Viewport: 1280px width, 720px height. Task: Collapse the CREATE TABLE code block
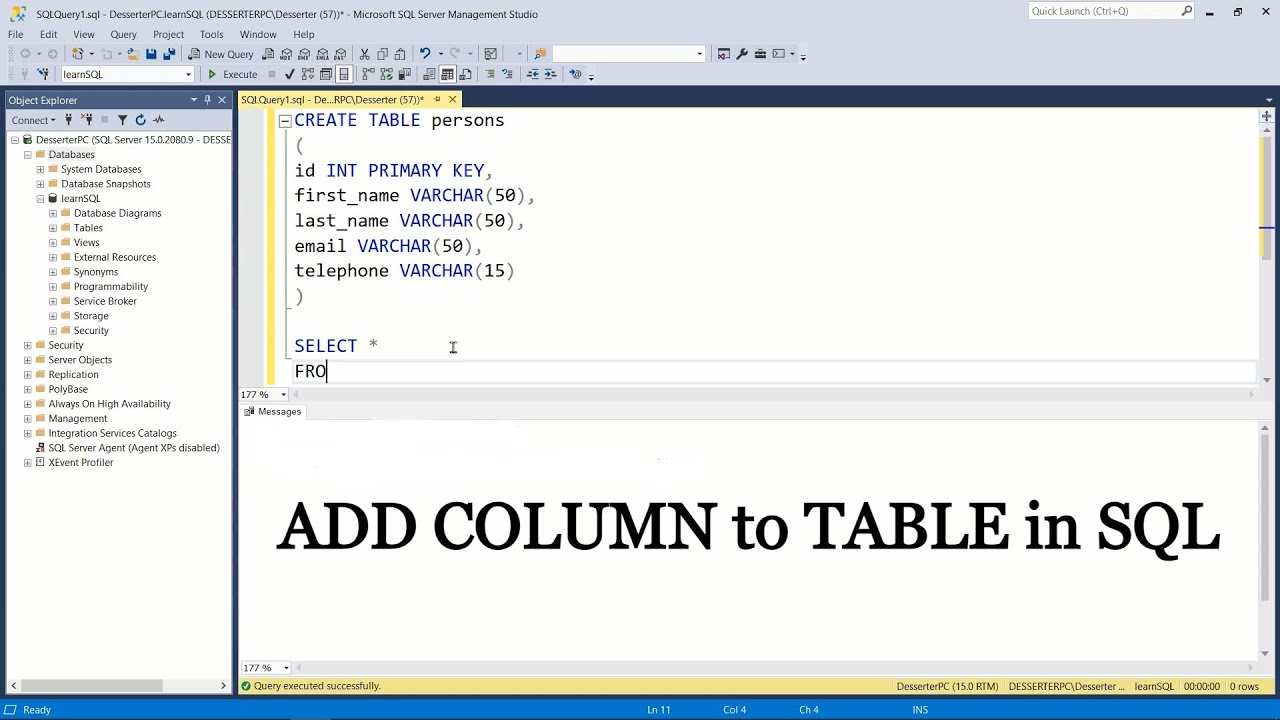click(285, 121)
